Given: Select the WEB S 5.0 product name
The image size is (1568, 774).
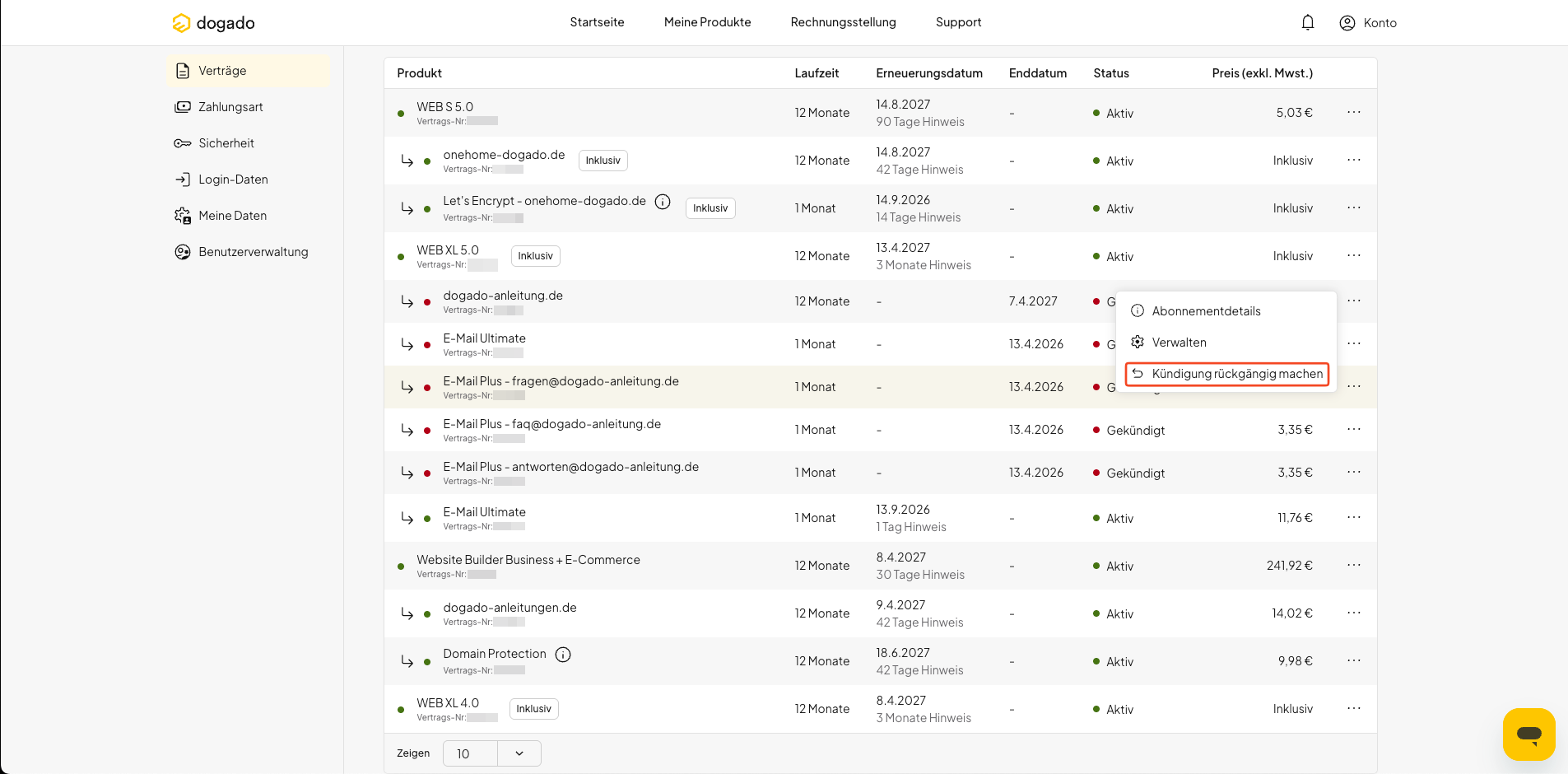Looking at the screenshot, I should click(445, 107).
